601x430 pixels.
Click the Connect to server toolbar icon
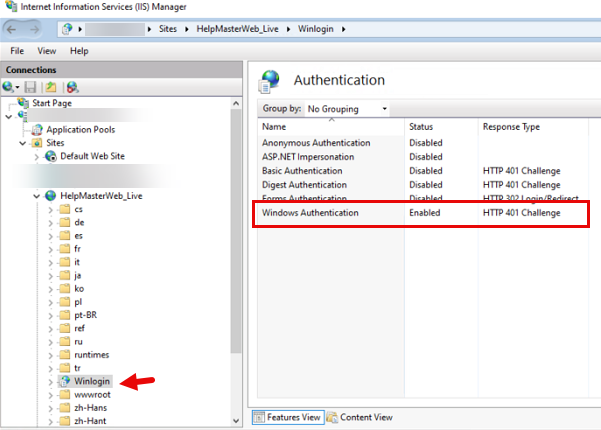(8, 87)
